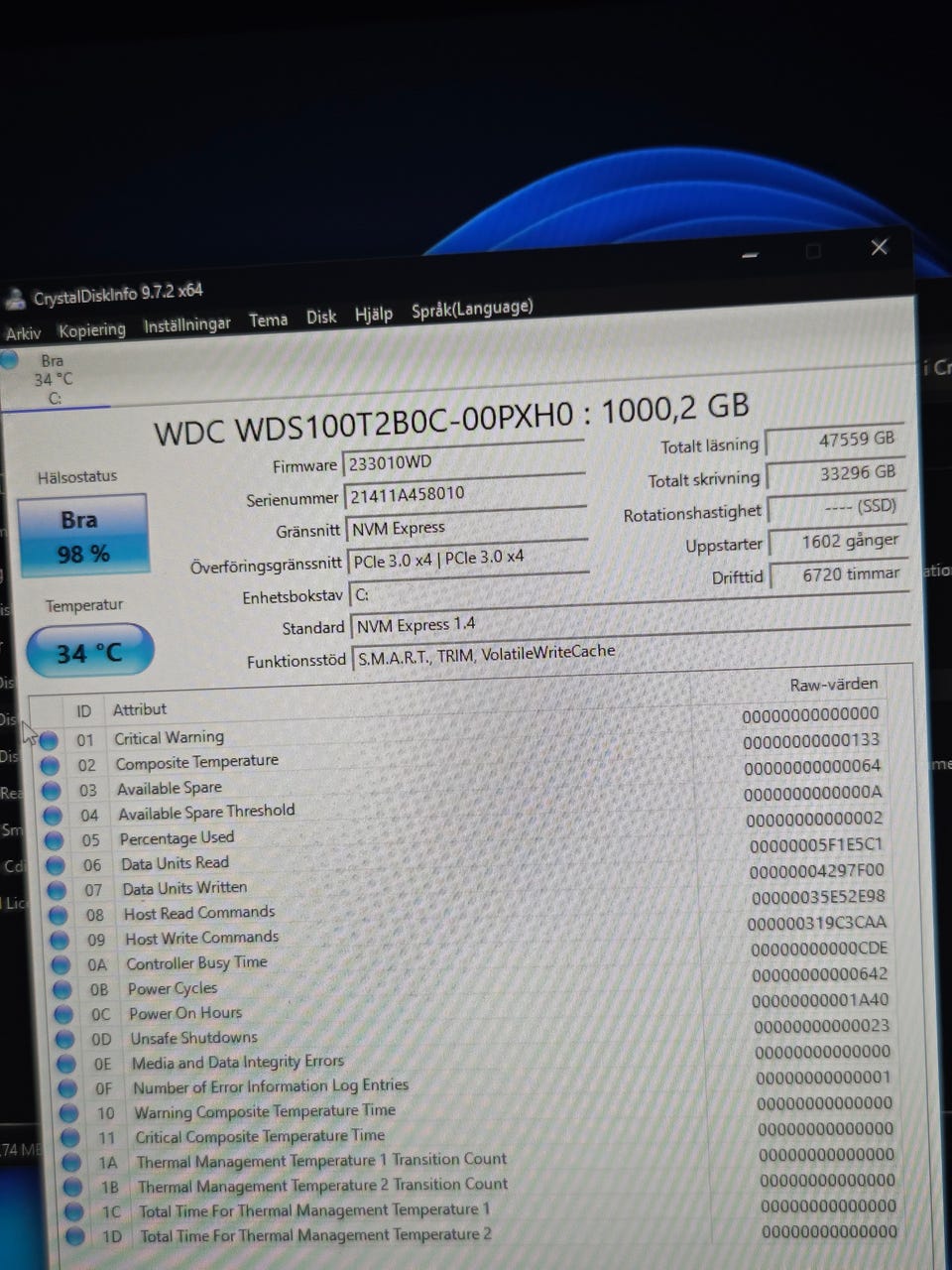Open the Språk(Language) menu
This screenshot has height=1270, width=952.
tap(472, 309)
